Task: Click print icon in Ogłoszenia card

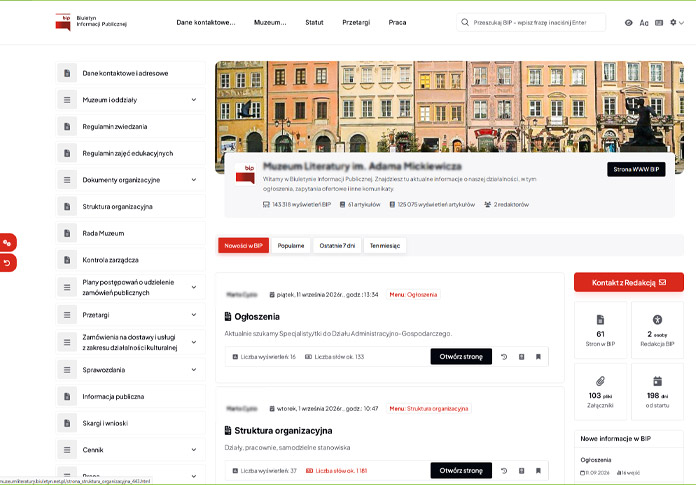Action: tap(522, 357)
